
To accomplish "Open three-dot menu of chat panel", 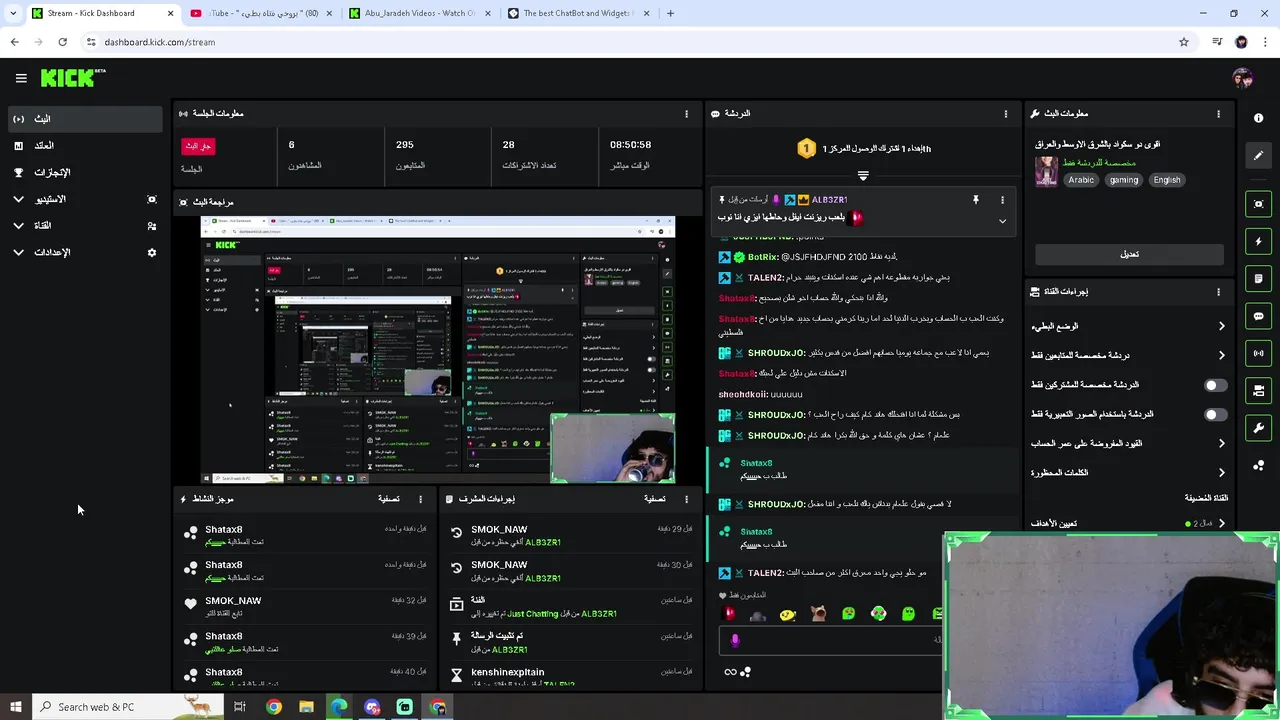I will click(1006, 114).
